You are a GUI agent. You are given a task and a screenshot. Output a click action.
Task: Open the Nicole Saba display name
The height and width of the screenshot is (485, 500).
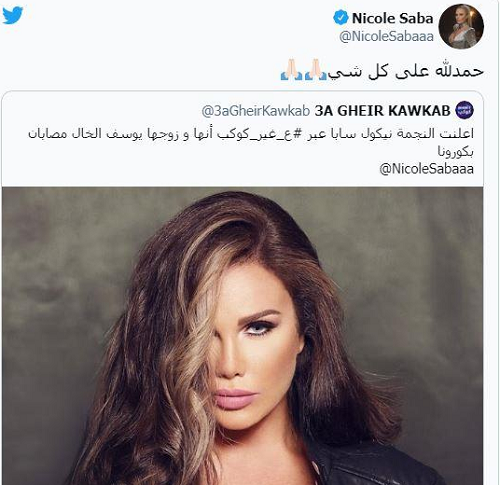pyautogui.click(x=392, y=18)
